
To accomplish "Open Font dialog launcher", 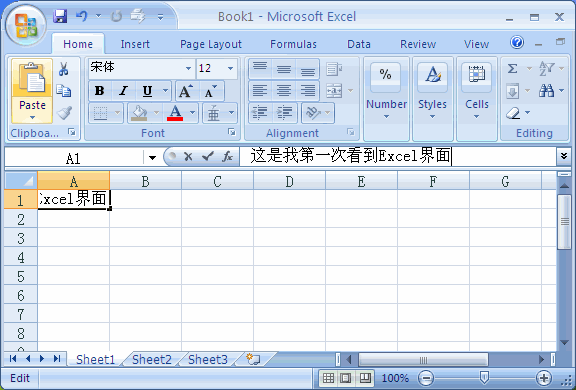I will pyautogui.click(x=231, y=132).
